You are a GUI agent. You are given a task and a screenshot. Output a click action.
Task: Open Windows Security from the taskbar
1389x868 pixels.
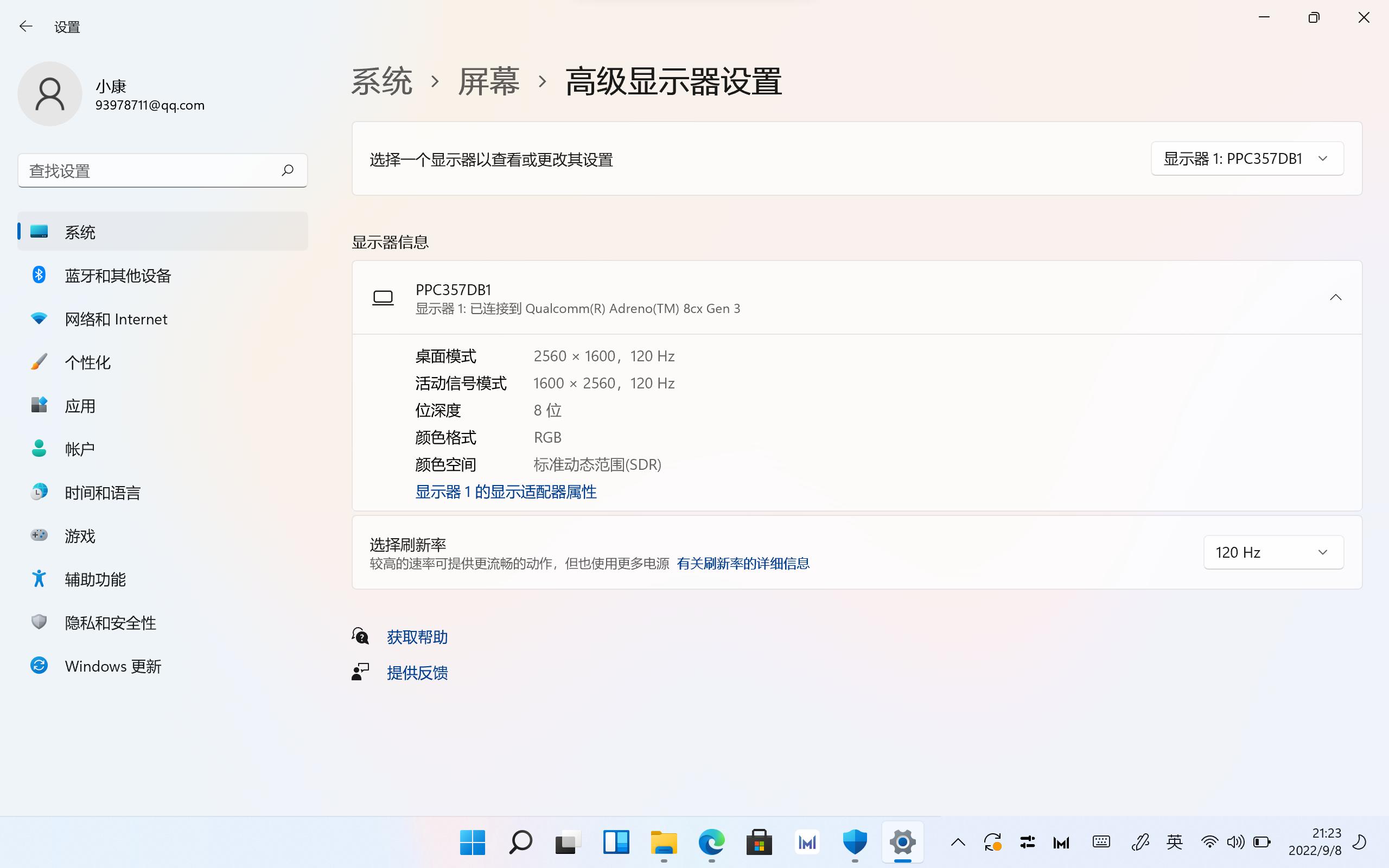click(x=855, y=843)
